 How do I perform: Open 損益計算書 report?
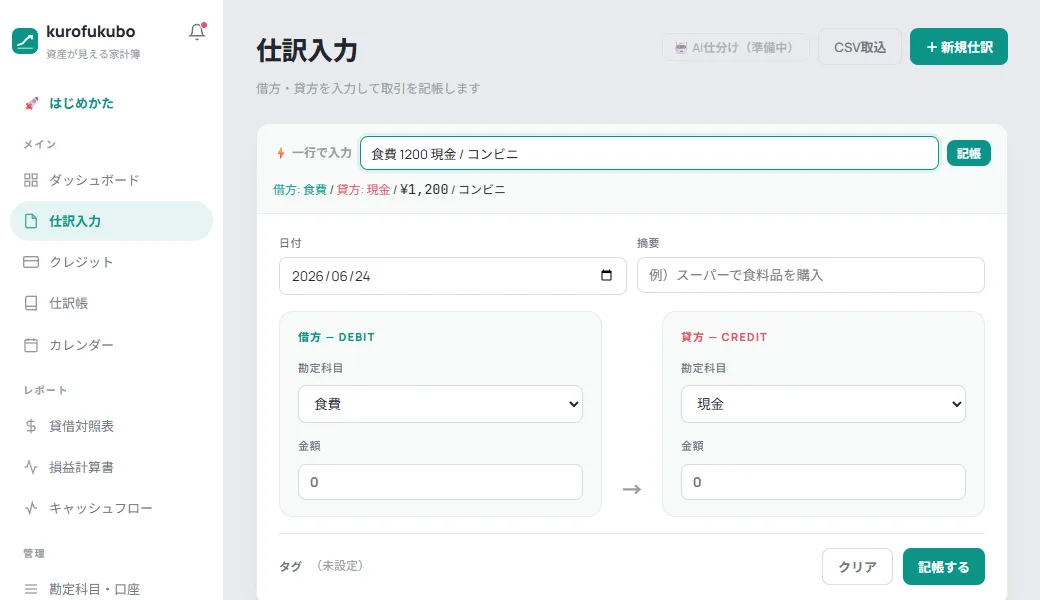tap(111, 467)
